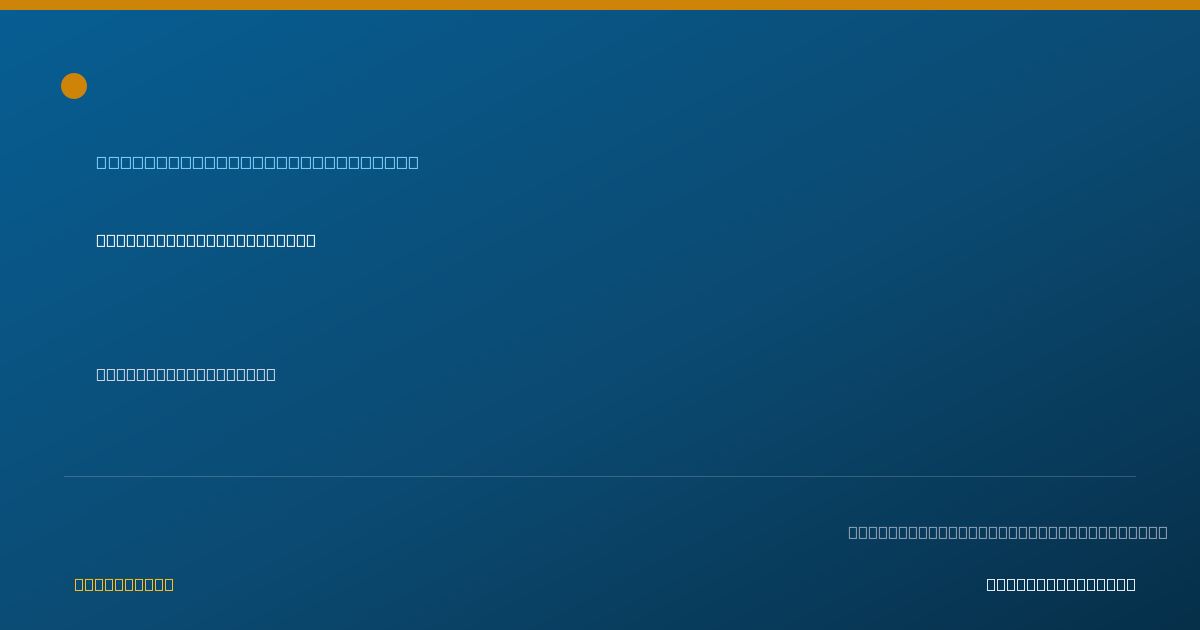1200x630 pixels.
Task: Click the last glyph box of the grey caption
Action: coord(1163,532)
